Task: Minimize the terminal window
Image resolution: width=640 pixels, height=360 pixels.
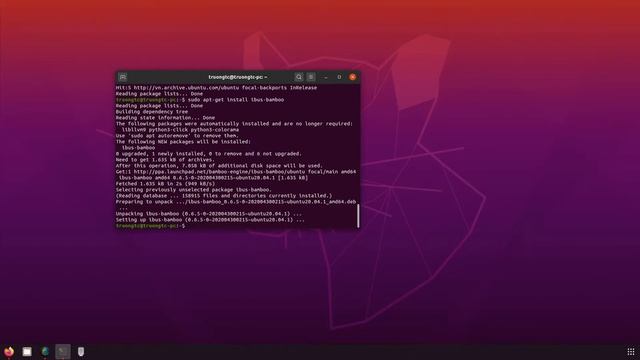Action: coord(326,77)
